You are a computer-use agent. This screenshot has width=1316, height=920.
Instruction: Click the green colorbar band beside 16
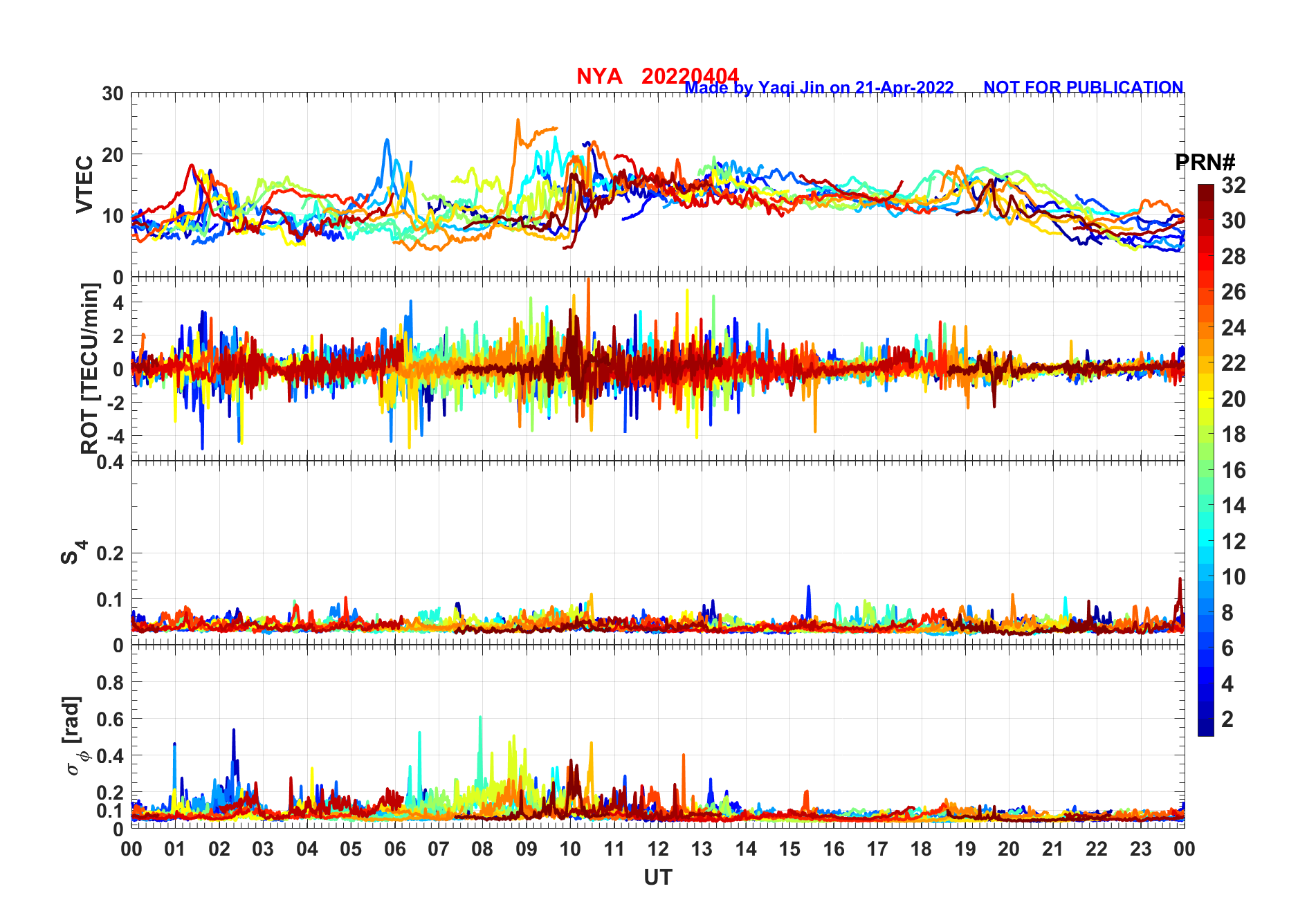click(x=1205, y=470)
